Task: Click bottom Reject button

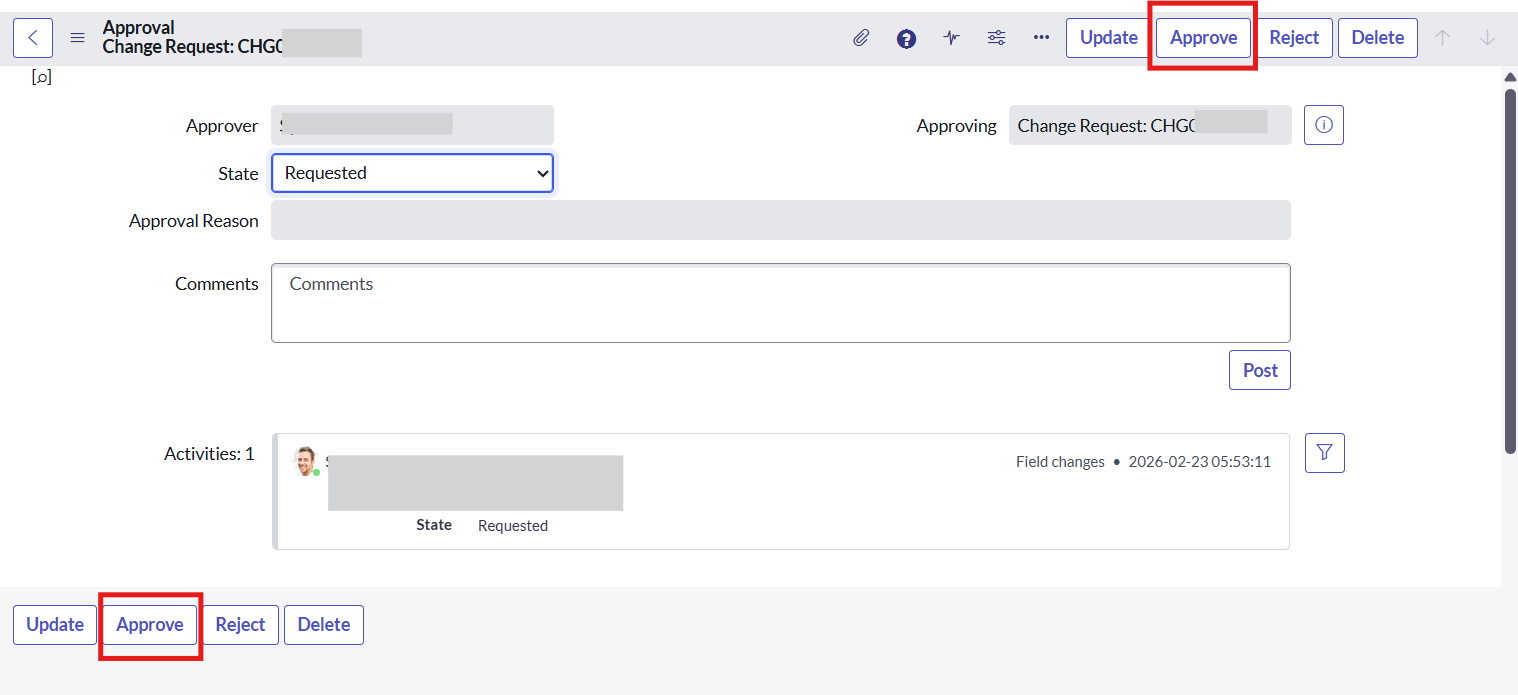Action: 240,625
